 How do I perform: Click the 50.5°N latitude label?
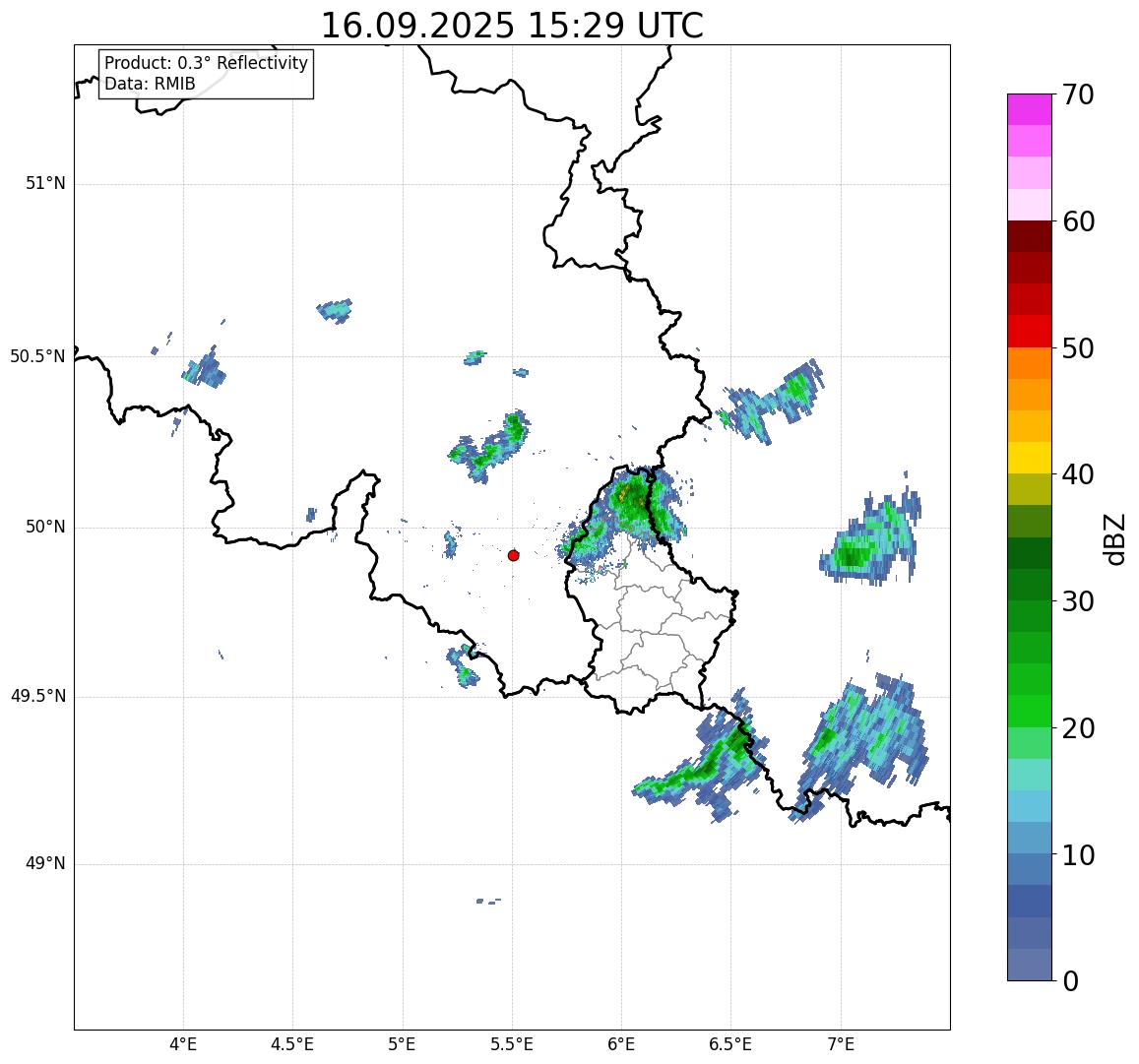tap(37, 356)
